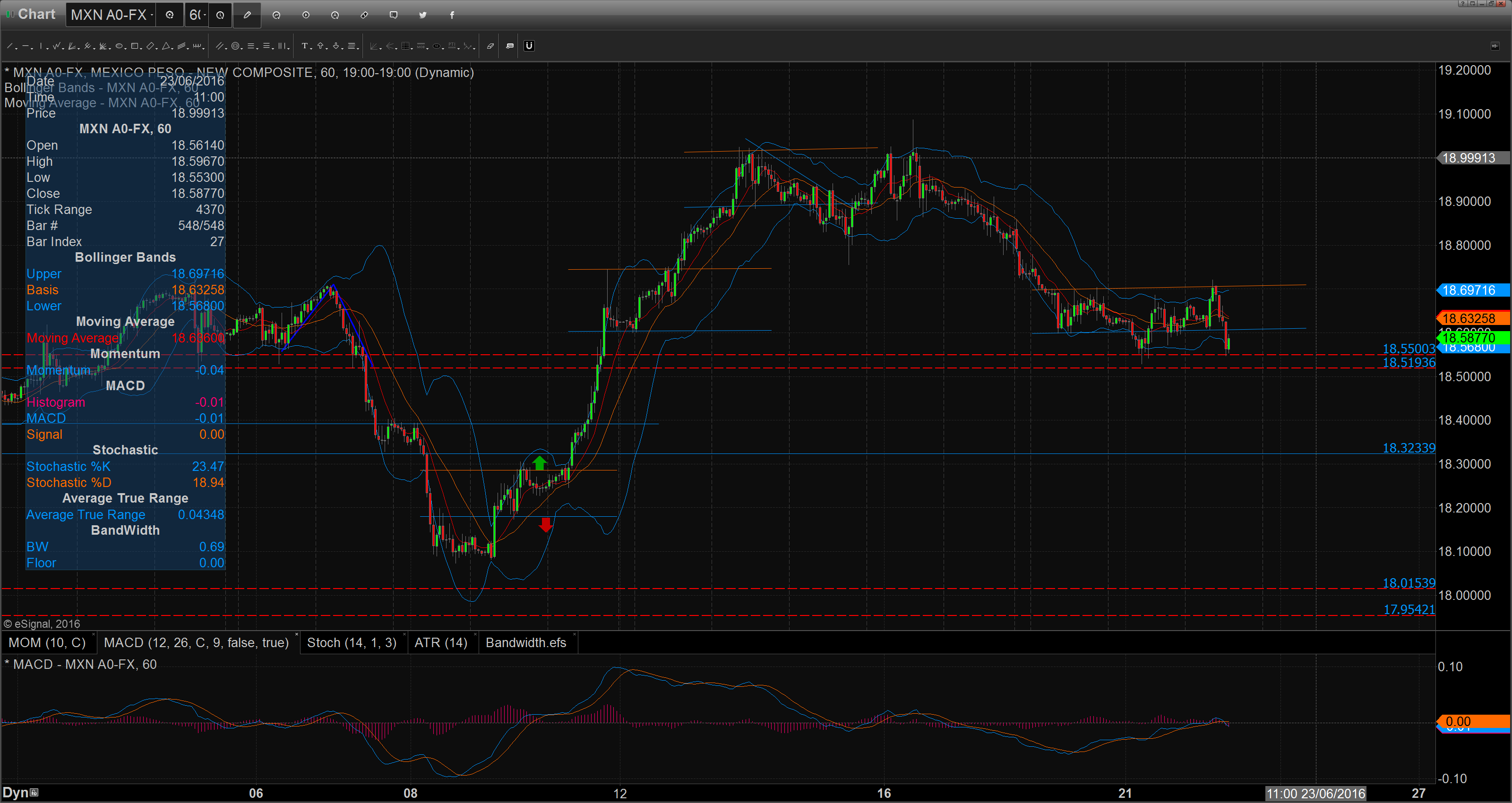This screenshot has height=803, width=1512.
Task: Click the 18.99913 cursor price label
Action: pos(1473,158)
